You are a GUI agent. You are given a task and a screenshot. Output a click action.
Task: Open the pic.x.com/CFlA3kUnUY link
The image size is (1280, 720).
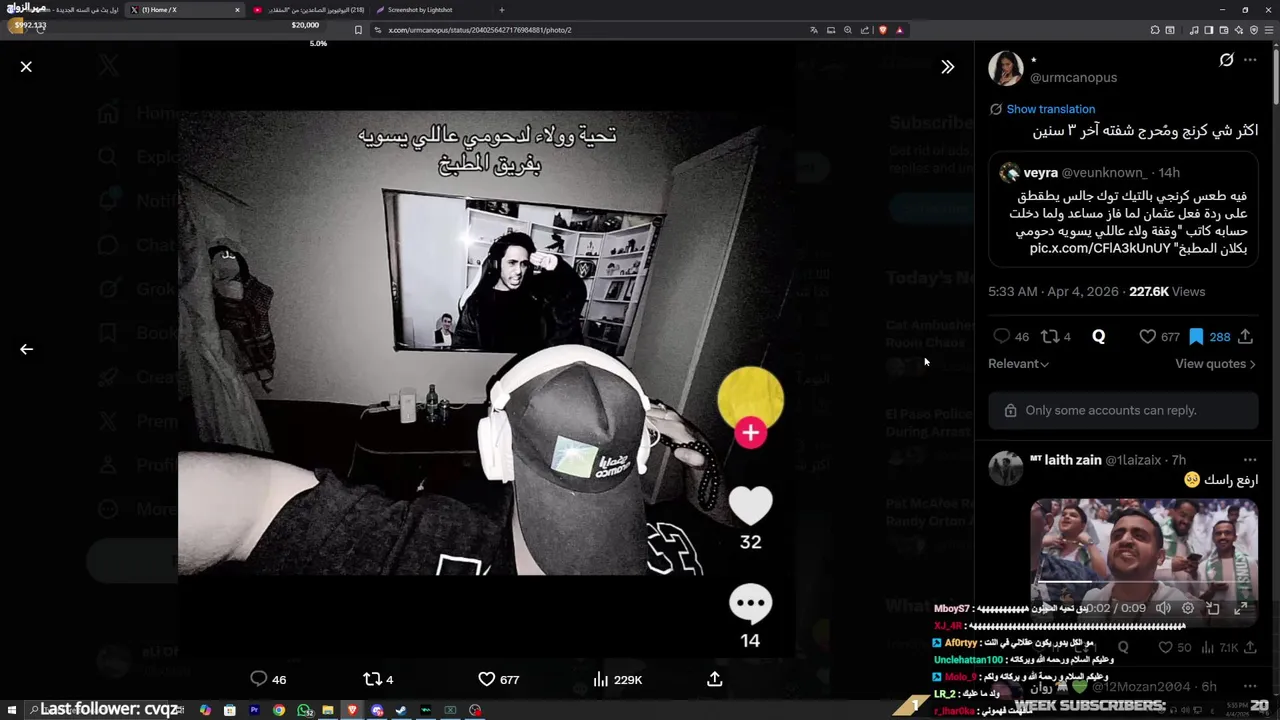[x=1100, y=248]
